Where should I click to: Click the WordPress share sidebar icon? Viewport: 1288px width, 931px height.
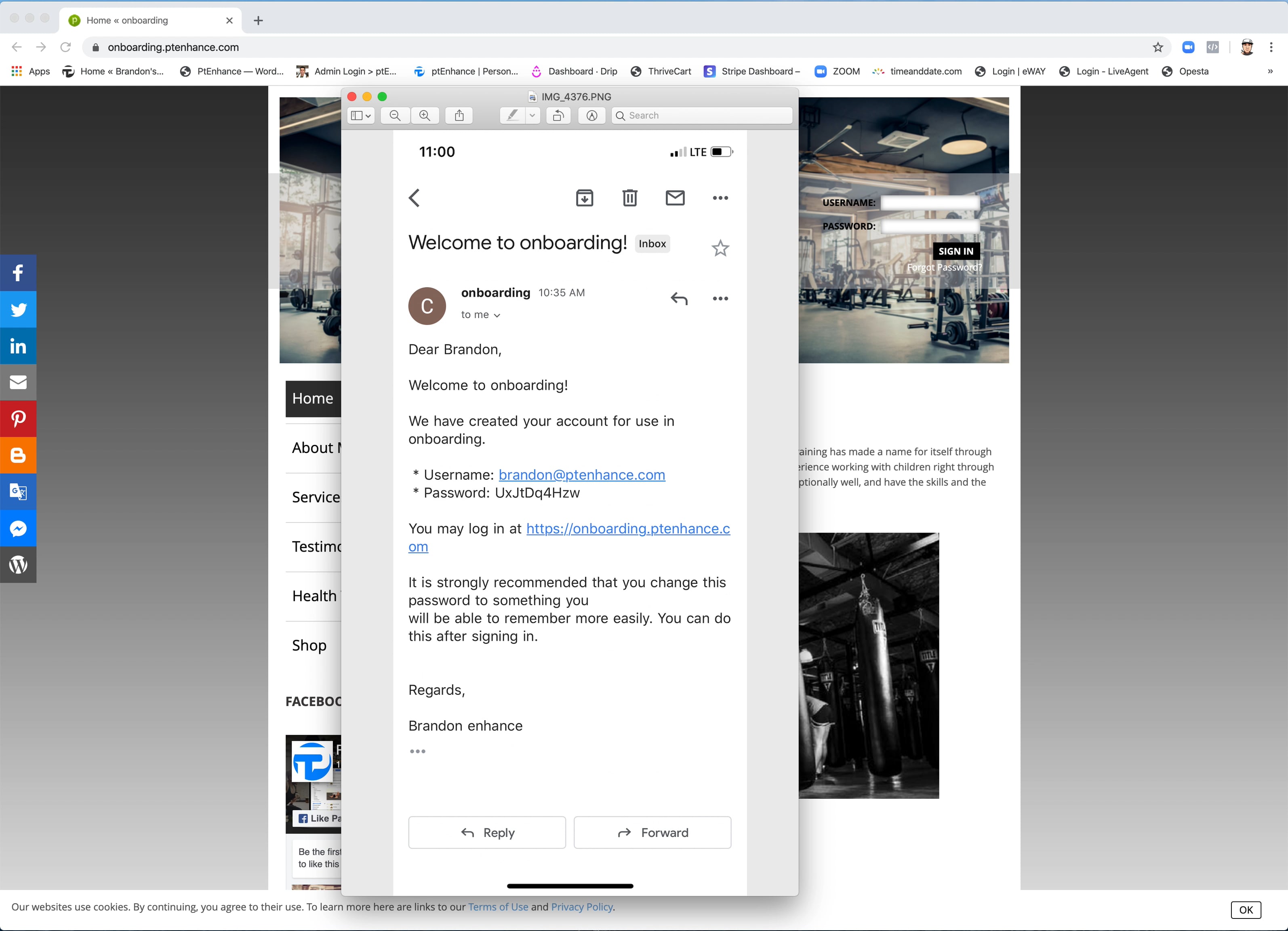click(x=18, y=564)
